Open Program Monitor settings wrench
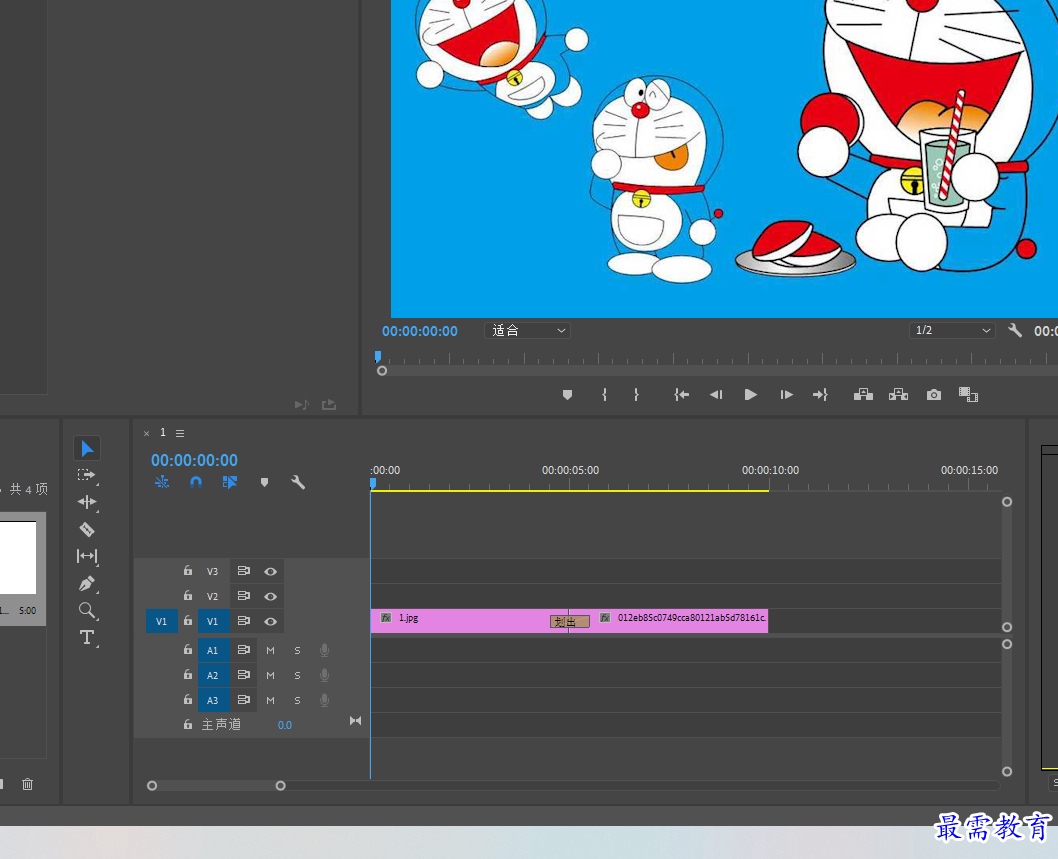The image size is (1058, 859). pyautogui.click(x=1015, y=330)
